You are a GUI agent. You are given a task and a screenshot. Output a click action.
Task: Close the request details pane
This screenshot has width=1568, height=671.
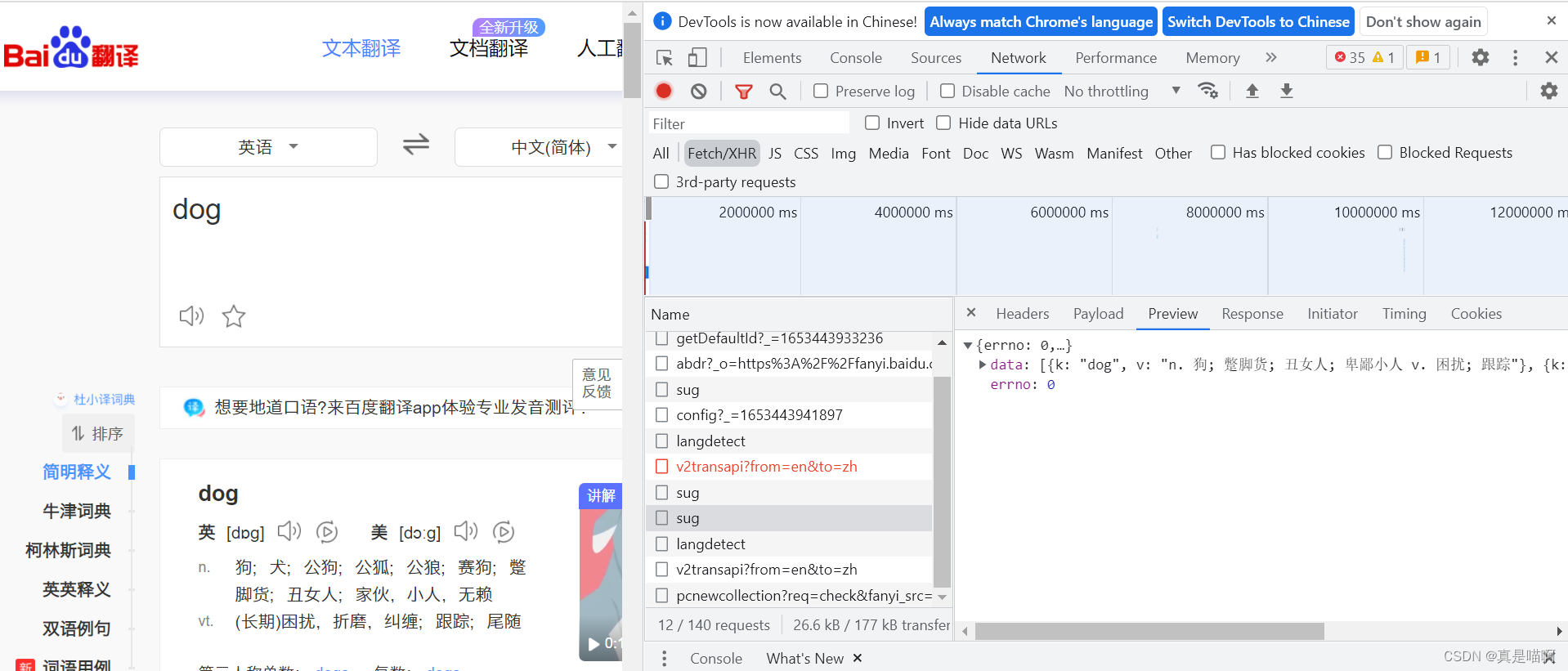[x=971, y=312]
